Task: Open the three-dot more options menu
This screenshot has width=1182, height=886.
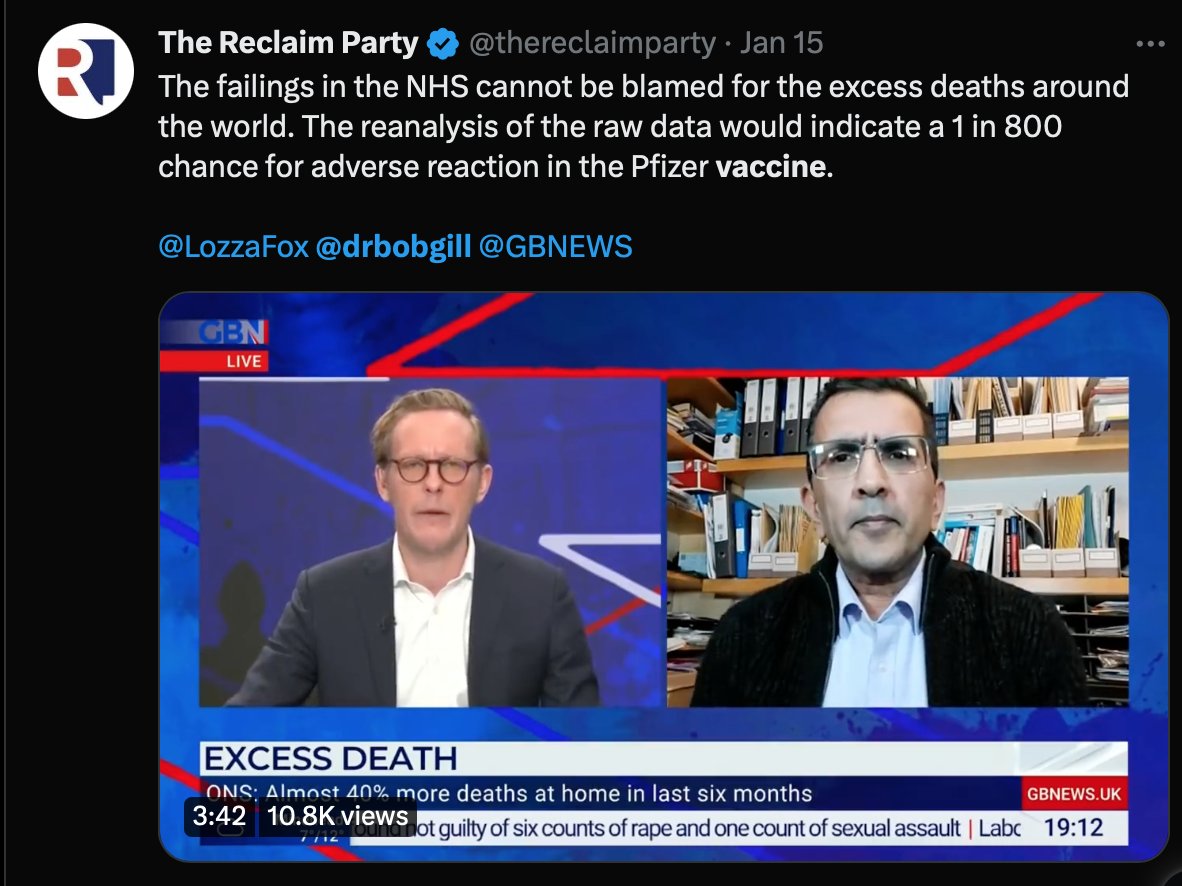Action: point(1150,44)
